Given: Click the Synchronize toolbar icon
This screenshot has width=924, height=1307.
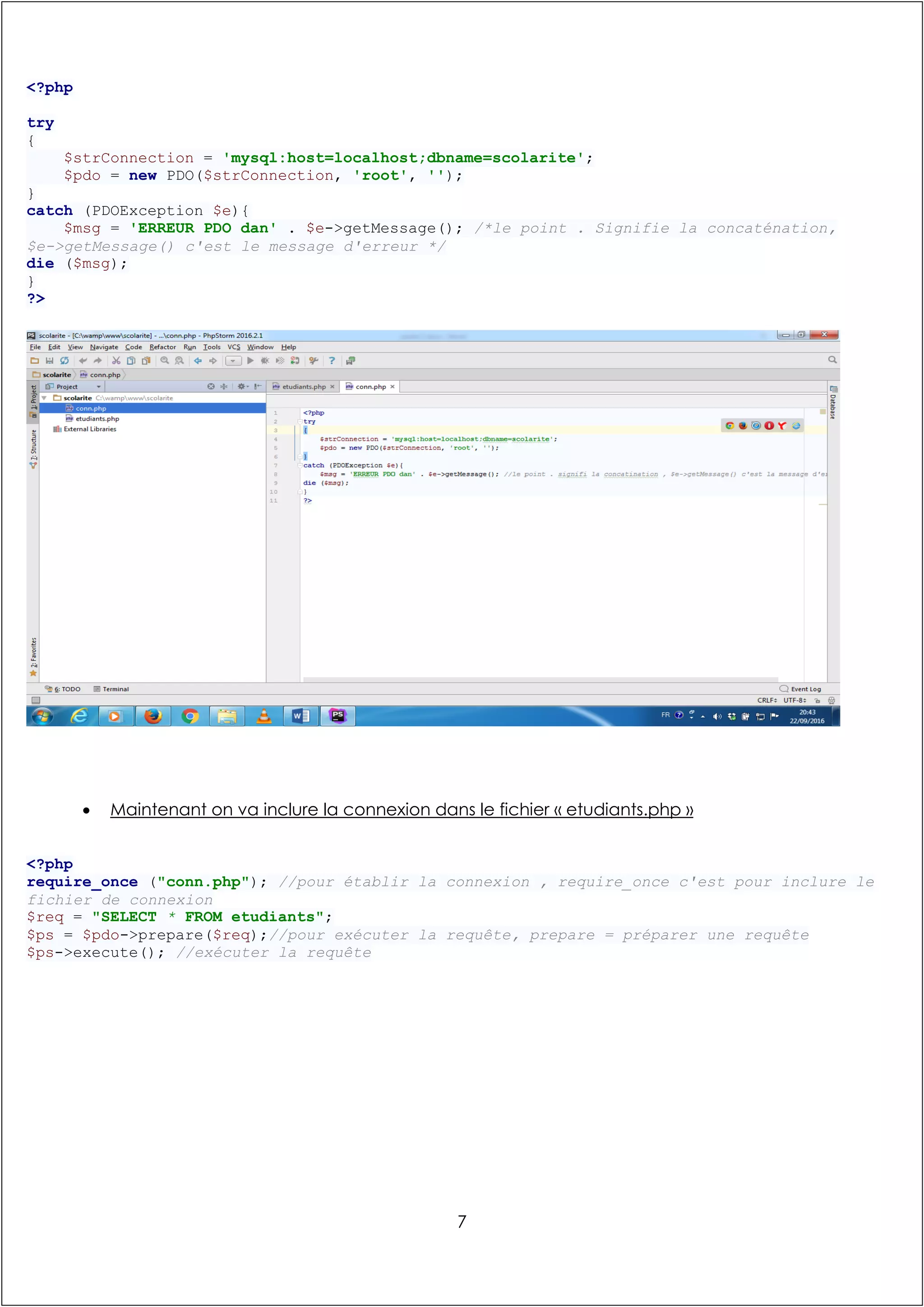Looking at the screenshot, I should [65, 360].
